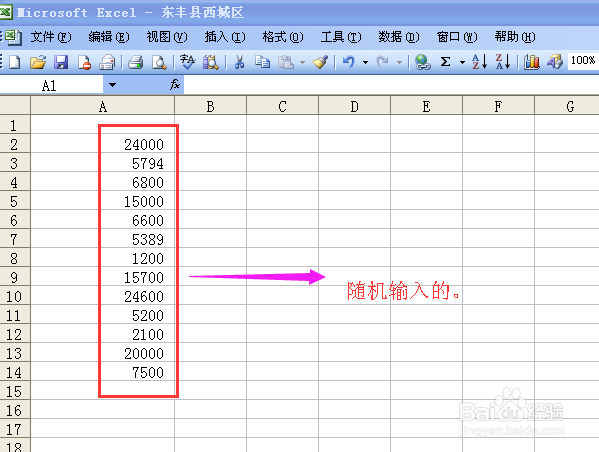Select the cell containing 15700
The height and width of the screenshot is (452, 599).
[x=102, y=277]
